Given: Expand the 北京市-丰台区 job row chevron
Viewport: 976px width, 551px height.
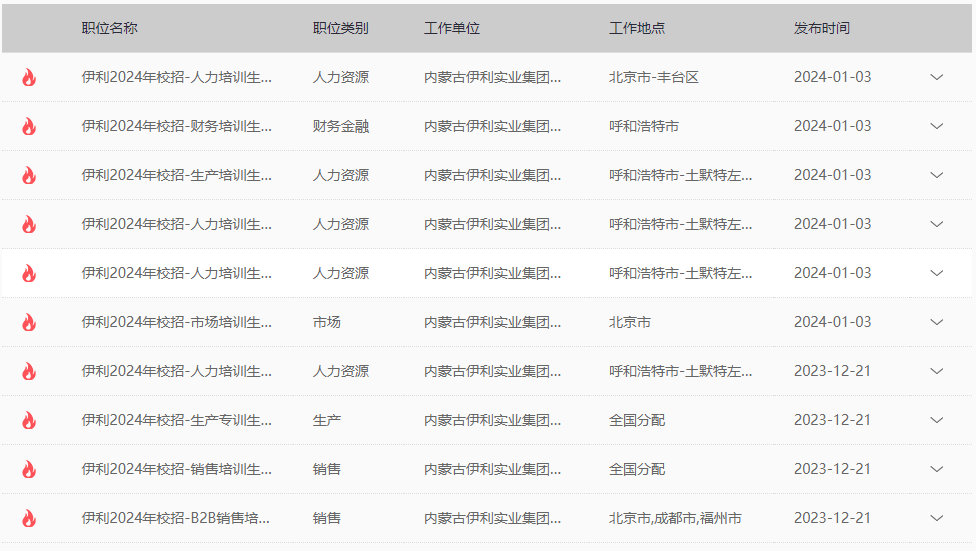Looking at the screenshot, I should pyautogui.click(x=937, y=77).
